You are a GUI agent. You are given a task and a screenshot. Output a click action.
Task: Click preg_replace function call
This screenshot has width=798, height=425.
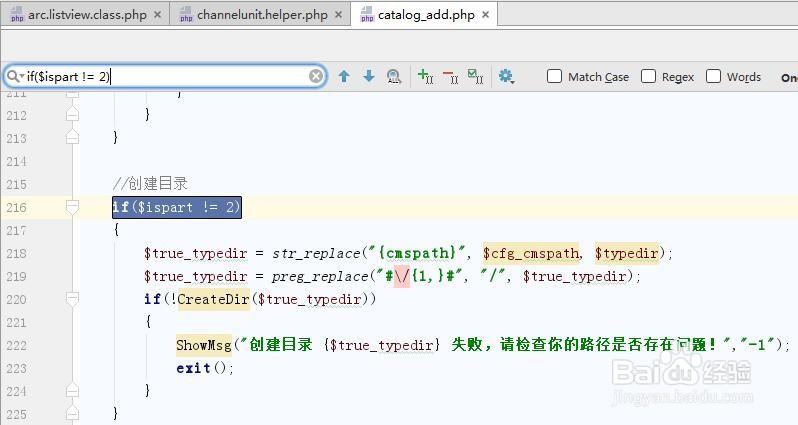(320, 276)
